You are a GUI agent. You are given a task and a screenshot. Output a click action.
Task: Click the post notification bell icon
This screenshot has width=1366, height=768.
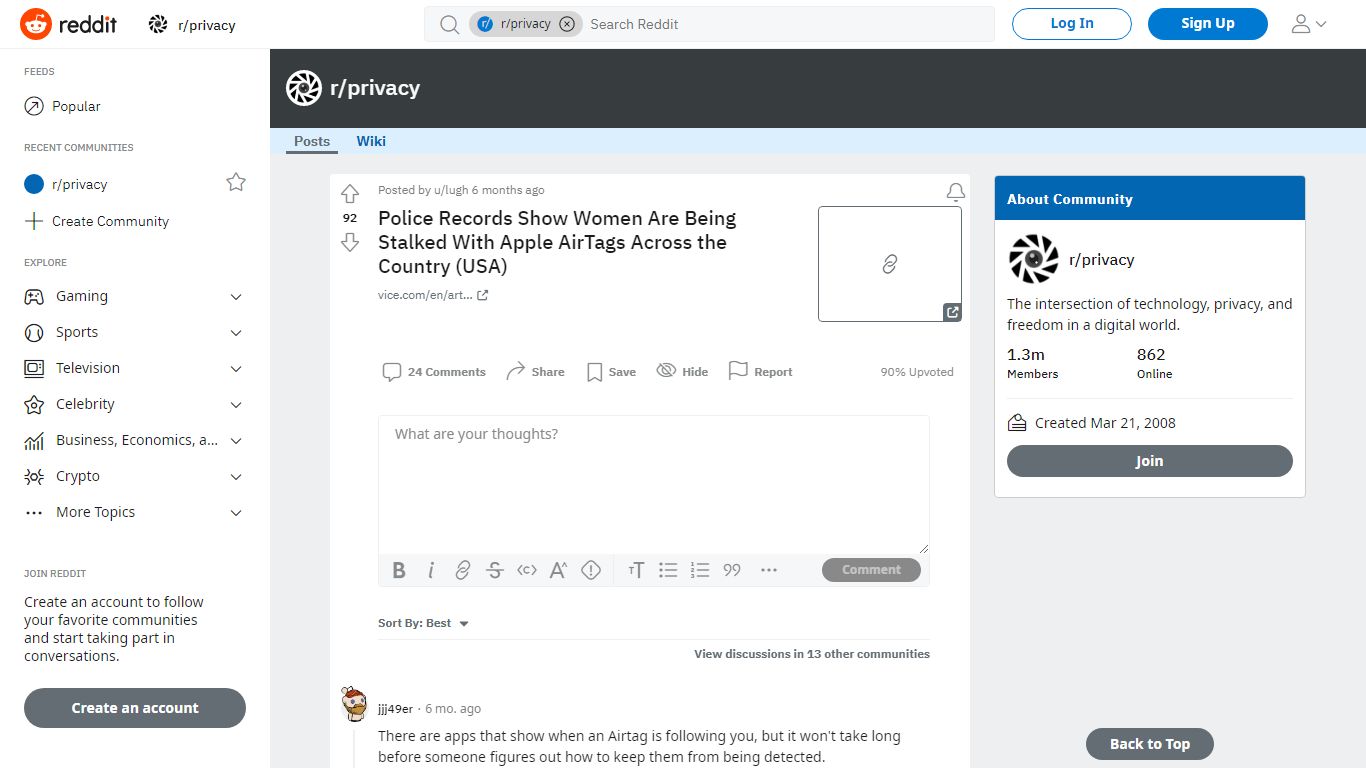956,192
